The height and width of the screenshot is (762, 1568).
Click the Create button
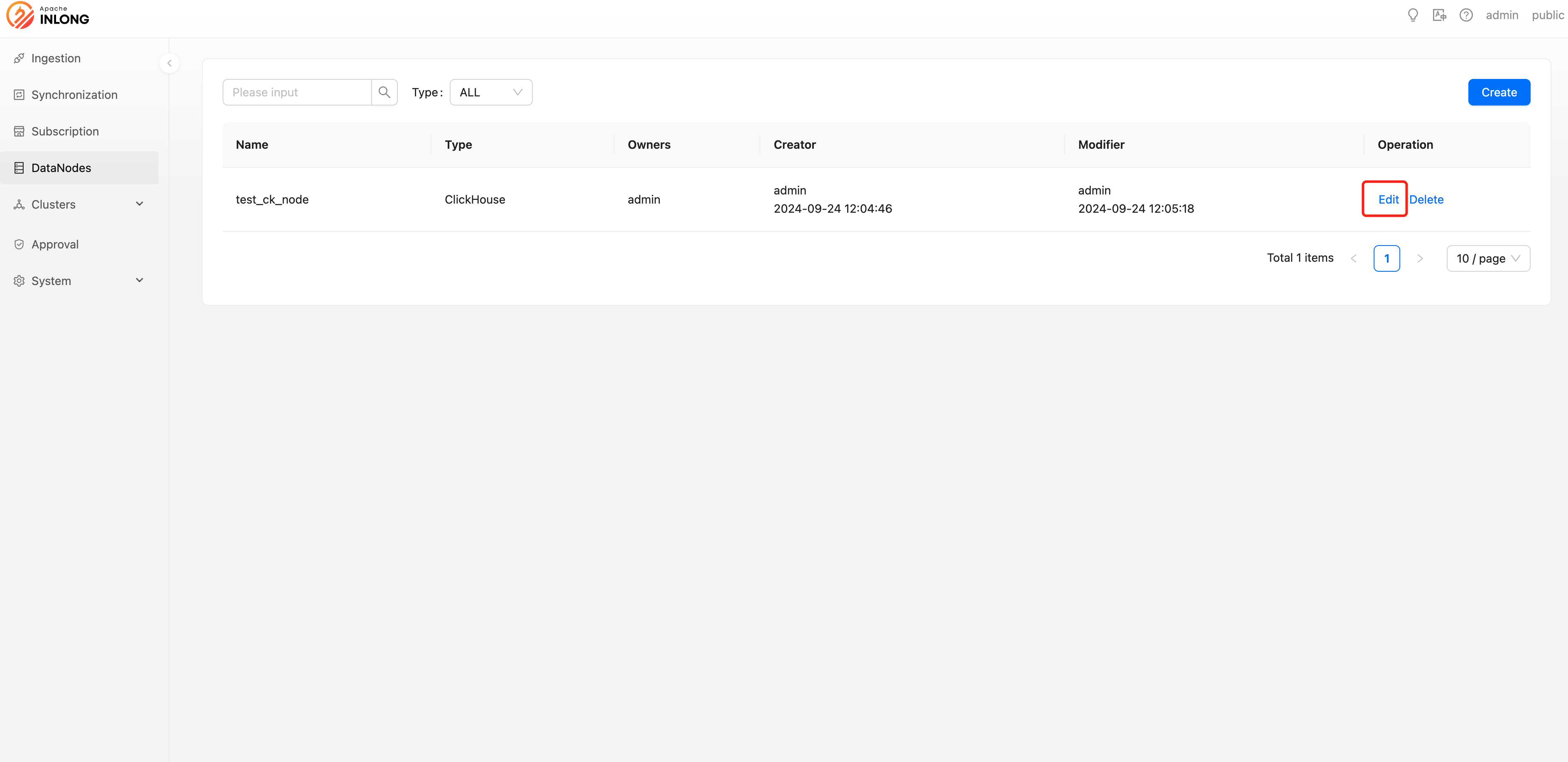point(1499,92)
